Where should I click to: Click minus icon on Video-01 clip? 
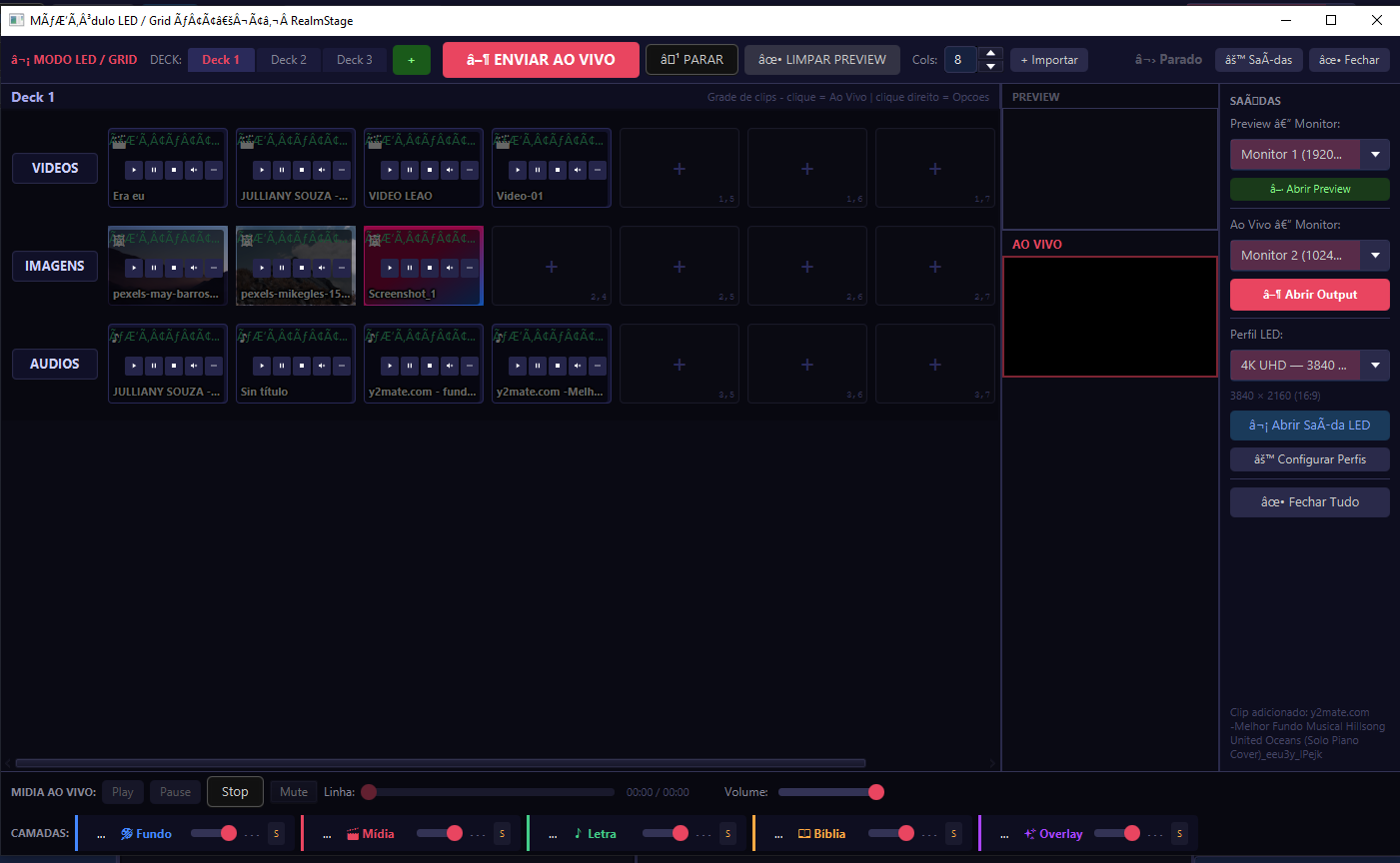pos(598,170)
